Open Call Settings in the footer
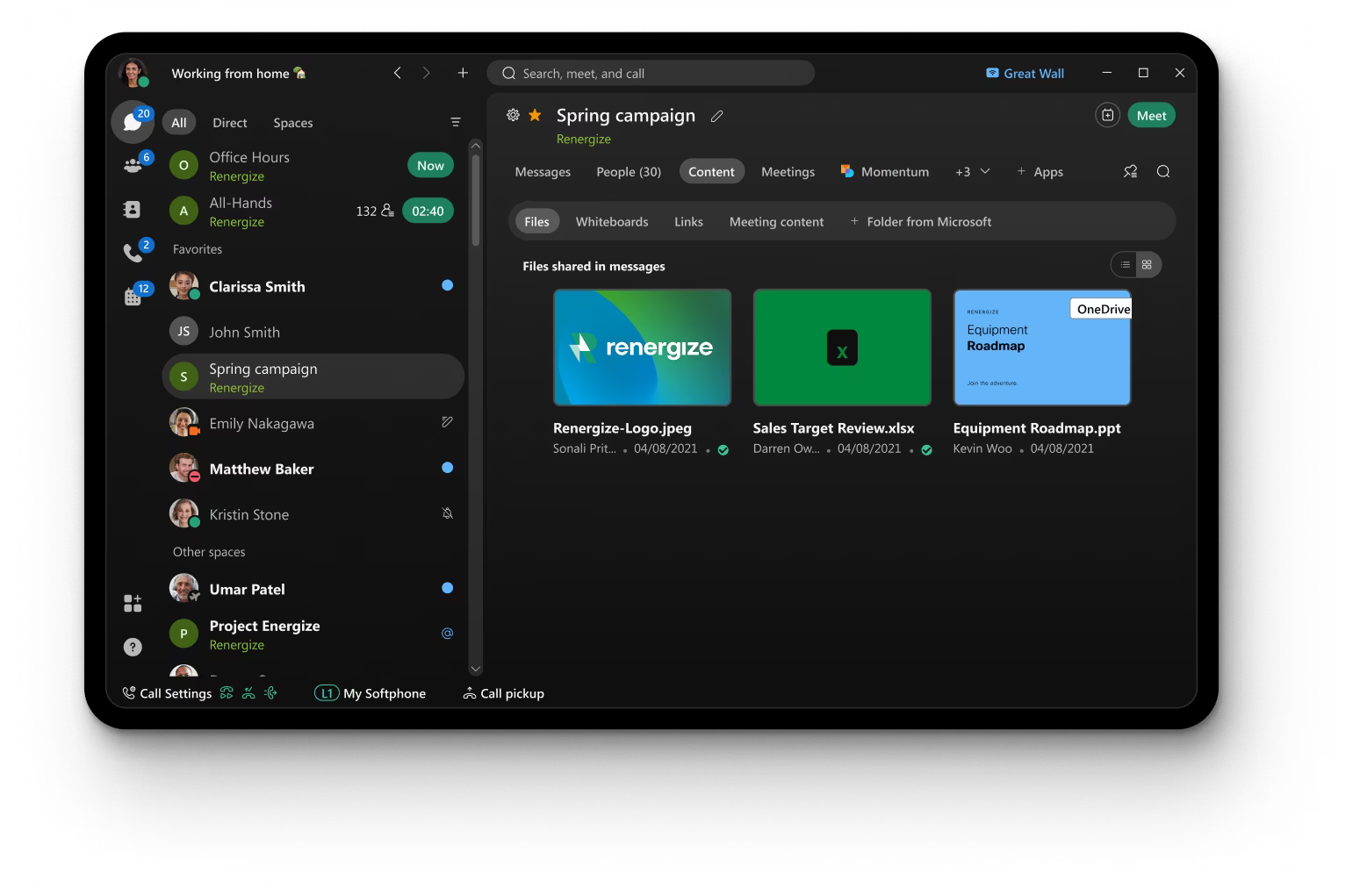This screenshot has width=1360, height=896. tap(167, 693)
